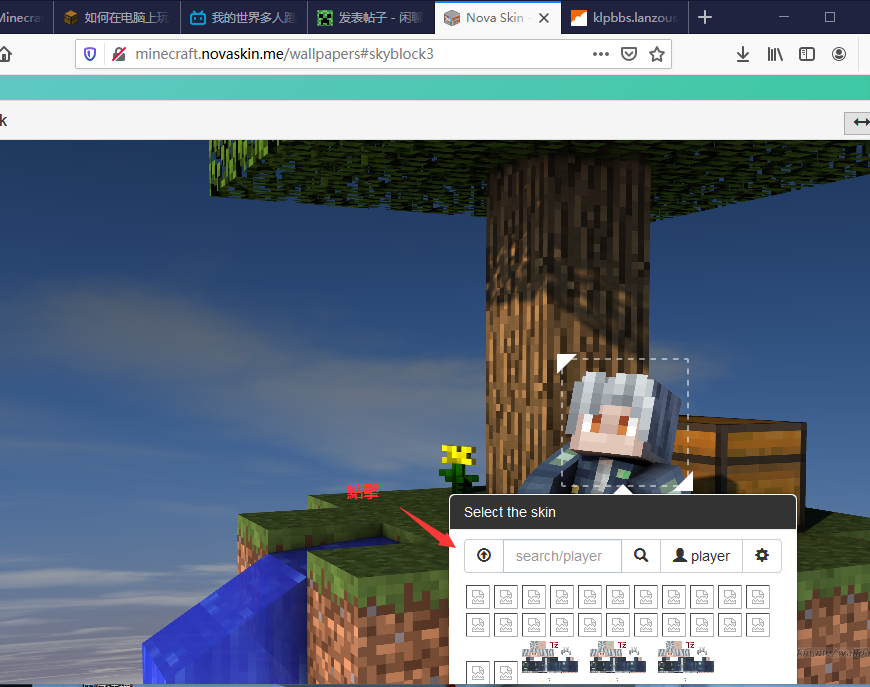Select first skin thumbnail in second row
Viewport: 870px width, 687px height.
[x=478, y=625]
